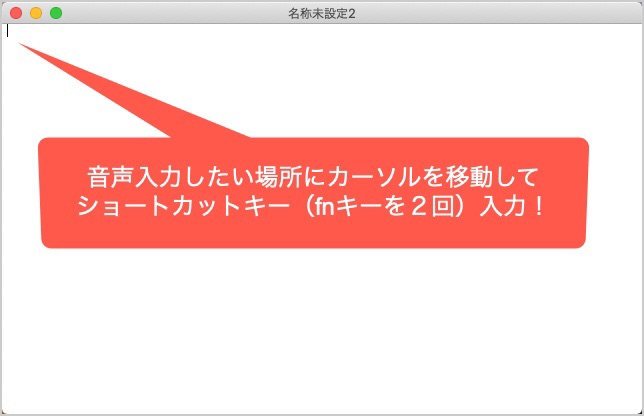
Task: Click the window title 名称未設定2
Action: pos(322,14)
